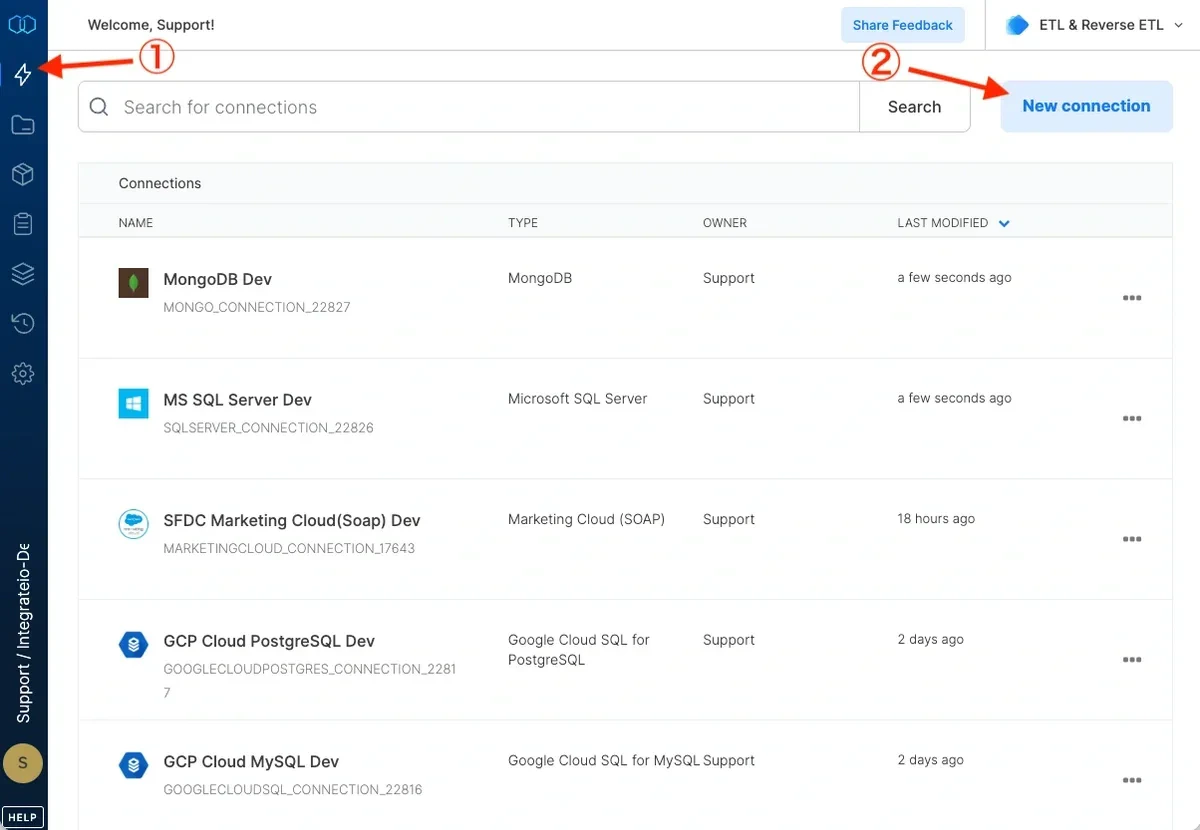Click the Salesforce cloud icon on SFDC Marketing Cloud

[133, 524]
